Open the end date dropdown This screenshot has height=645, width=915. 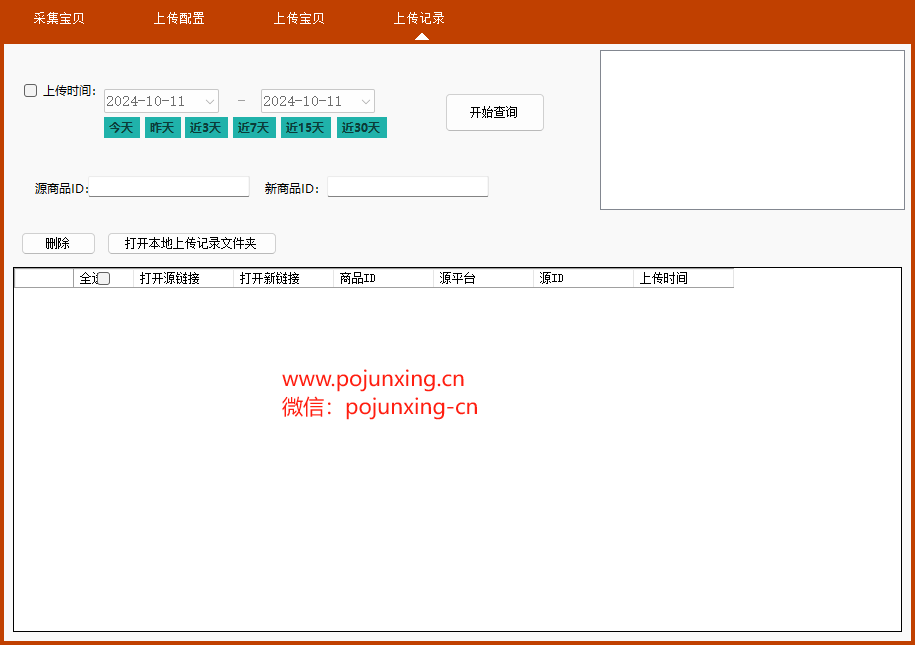(365, 102)
